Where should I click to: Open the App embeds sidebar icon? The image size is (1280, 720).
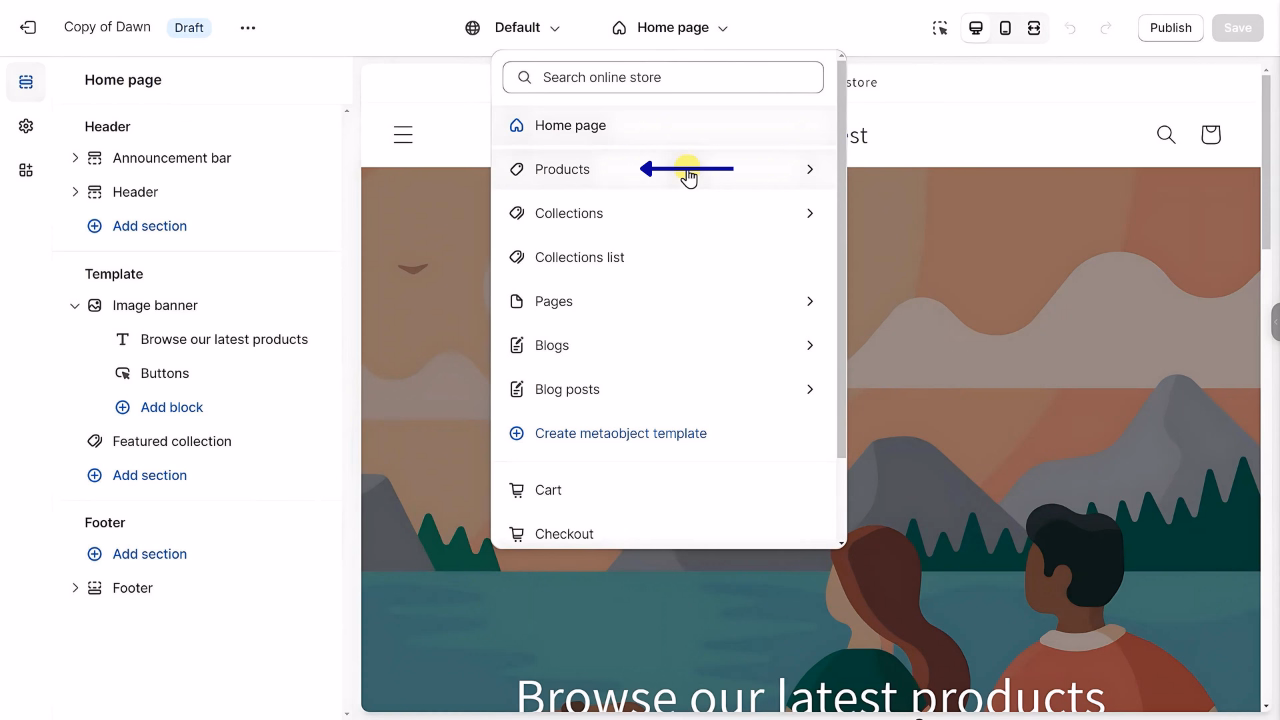[26, 170]
